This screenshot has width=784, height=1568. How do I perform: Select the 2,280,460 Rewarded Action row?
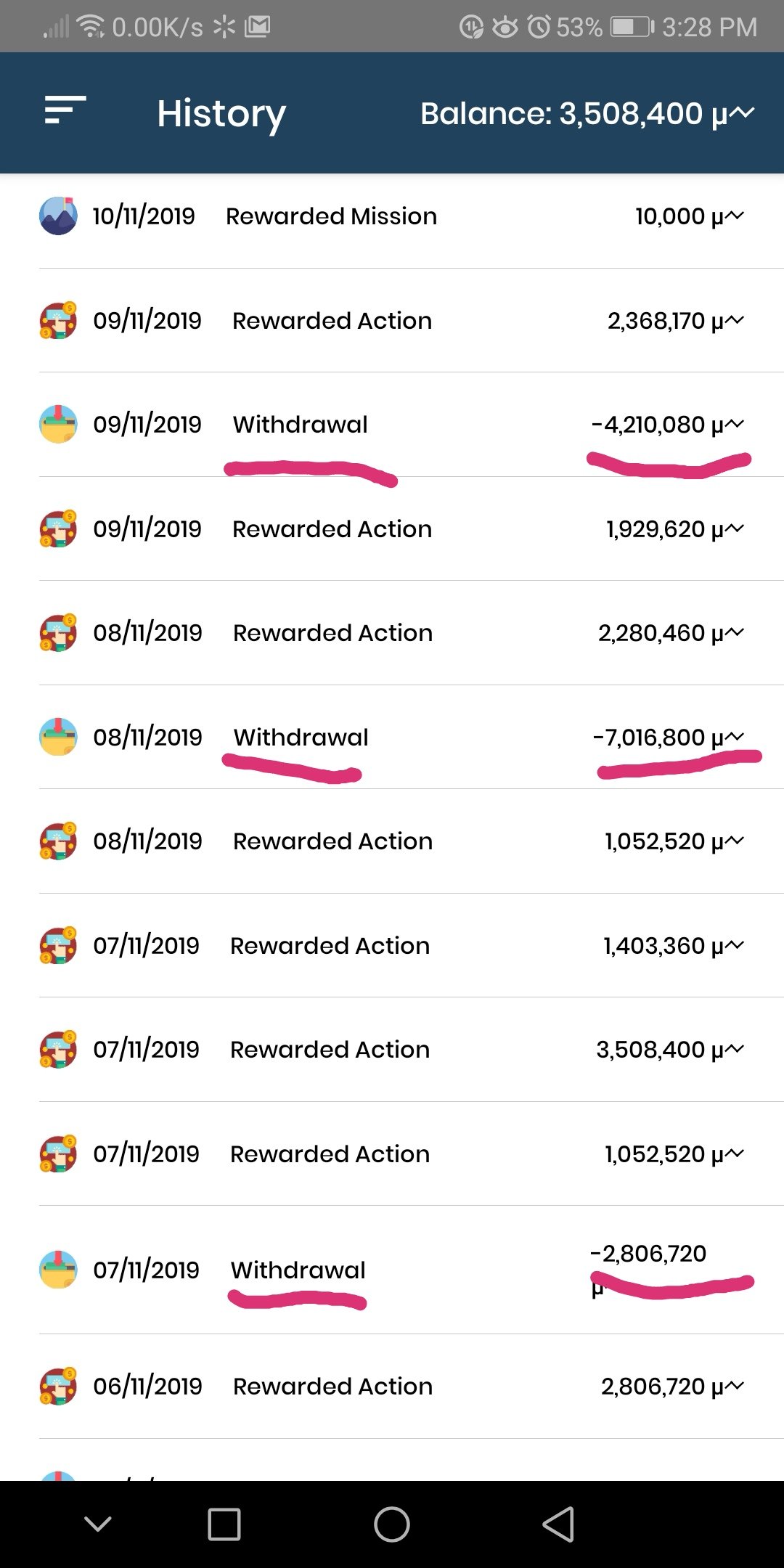coord(392,633)
